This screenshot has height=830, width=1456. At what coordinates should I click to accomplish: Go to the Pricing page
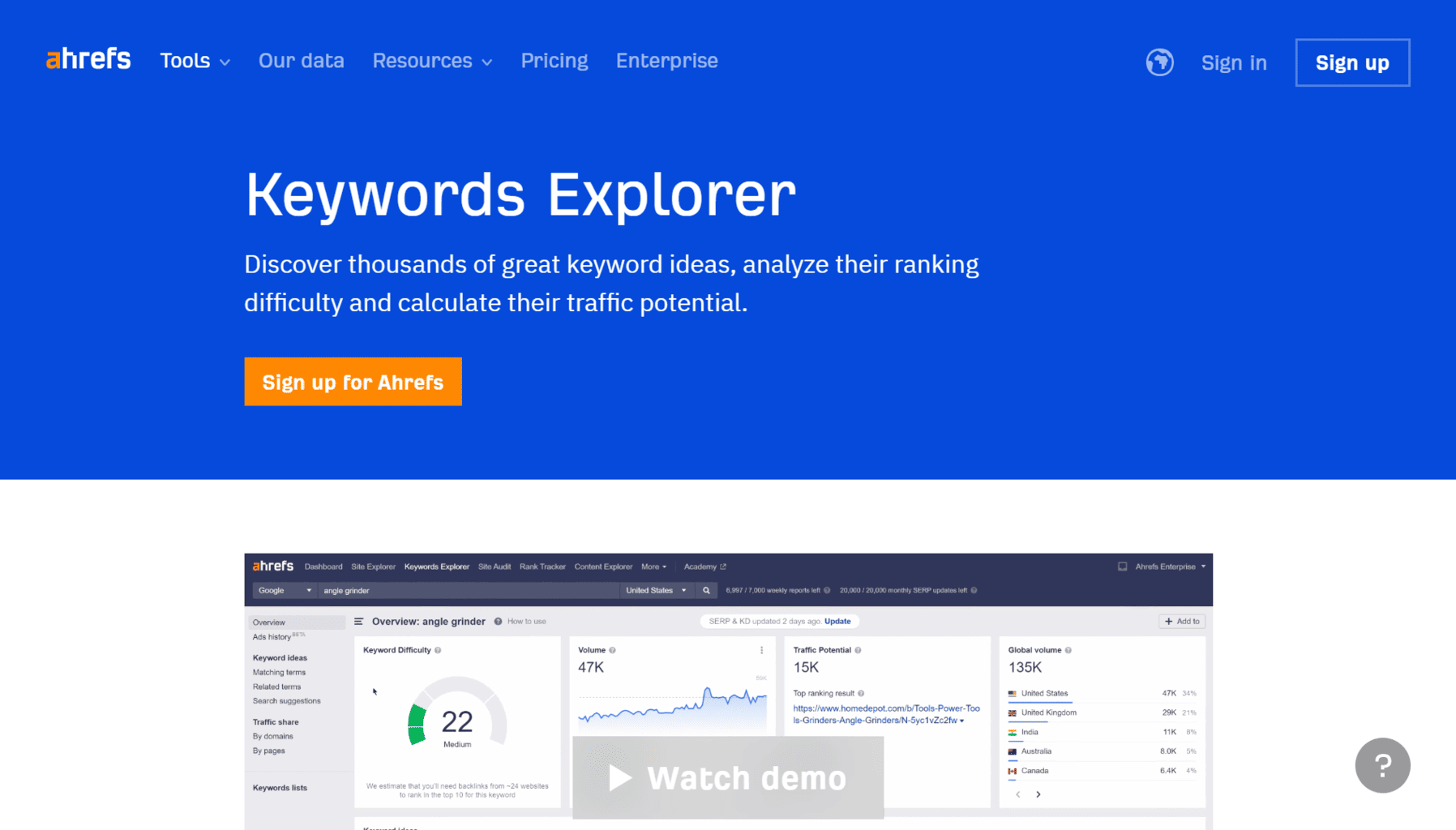(x=555, y=61)
